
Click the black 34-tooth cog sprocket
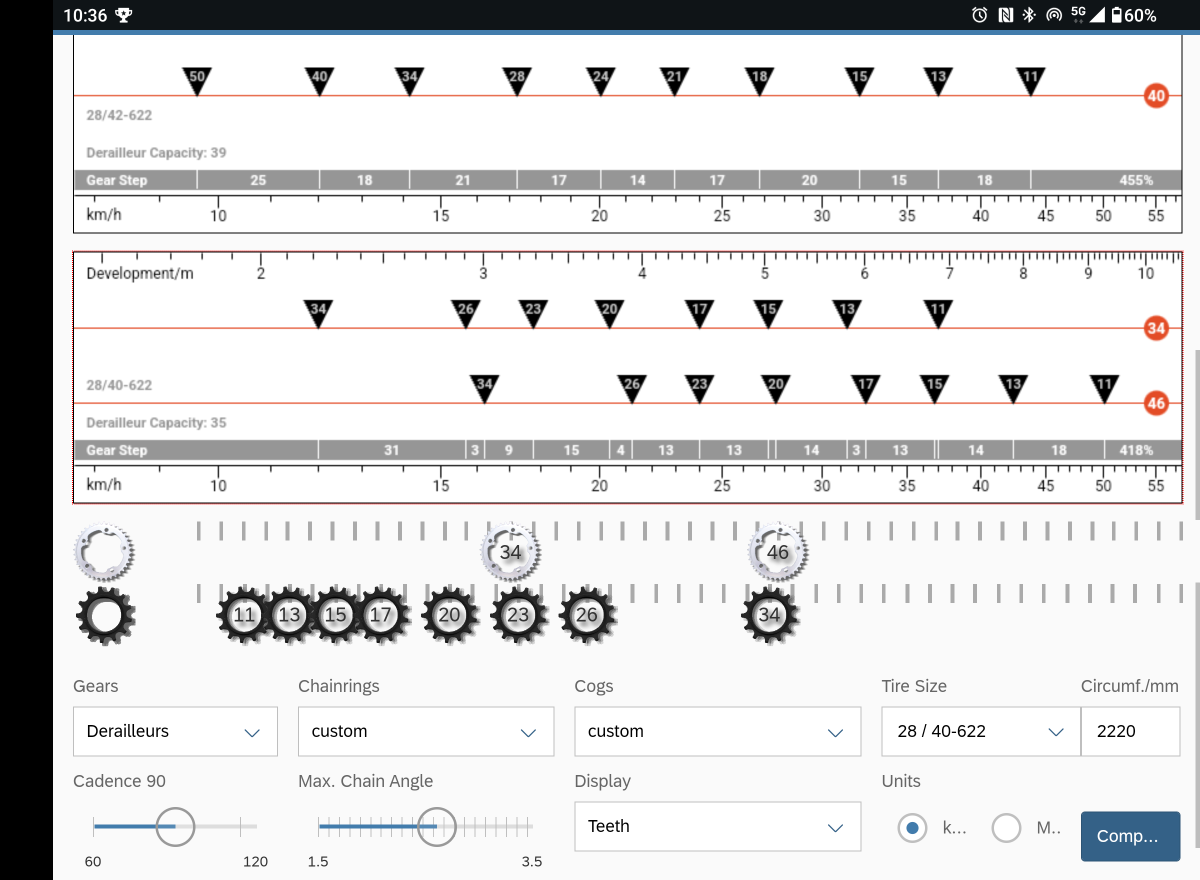[769, 615]
